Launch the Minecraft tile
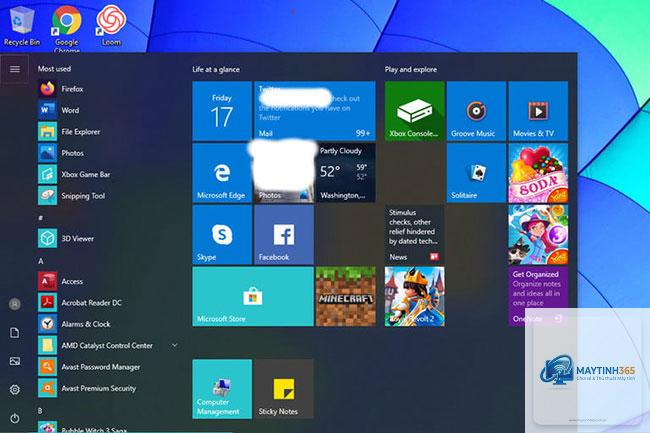Viewport: 650px width, 433px height. [346, 296]
